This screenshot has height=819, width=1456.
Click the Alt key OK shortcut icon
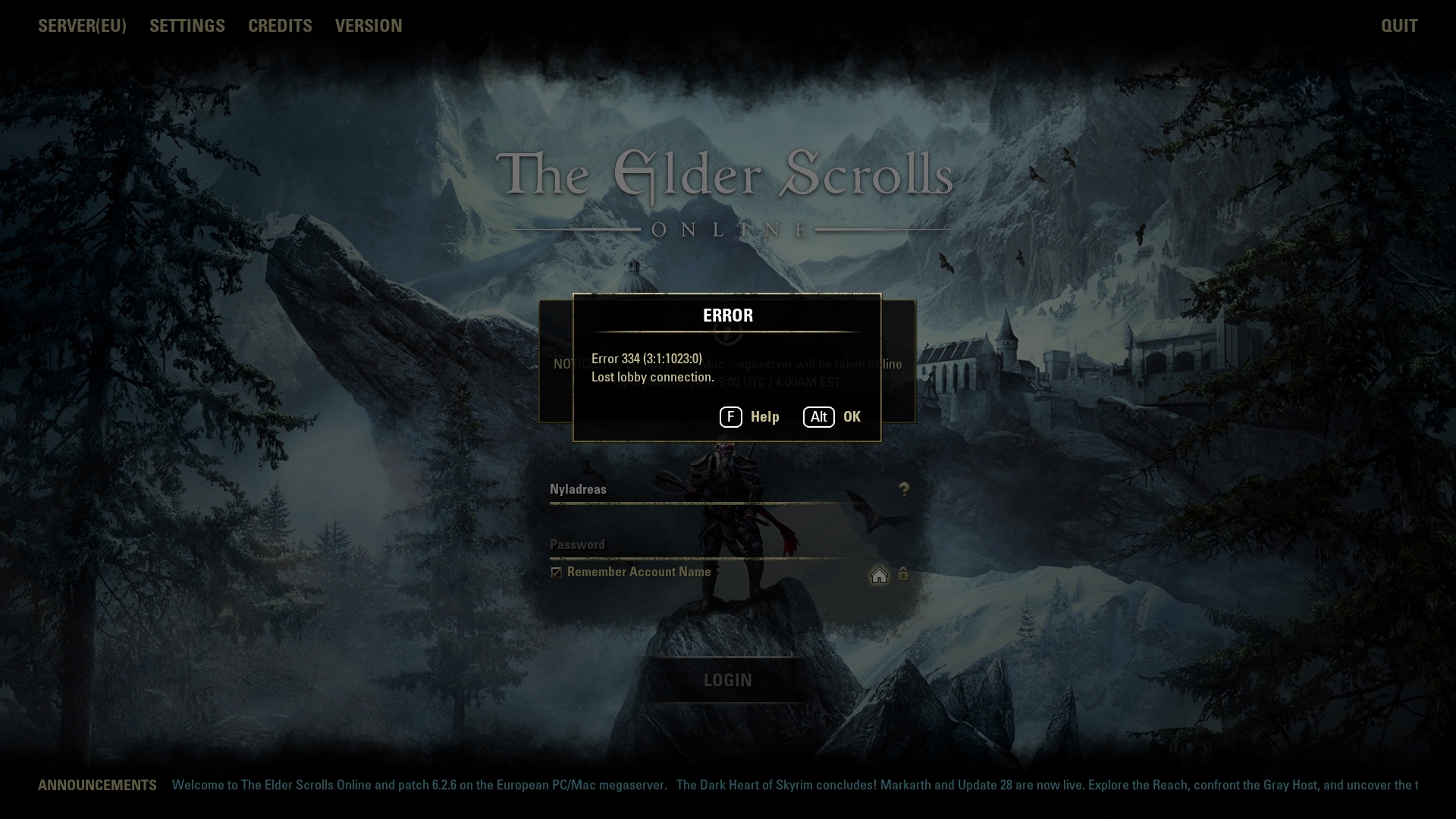[x=818, y=417]
